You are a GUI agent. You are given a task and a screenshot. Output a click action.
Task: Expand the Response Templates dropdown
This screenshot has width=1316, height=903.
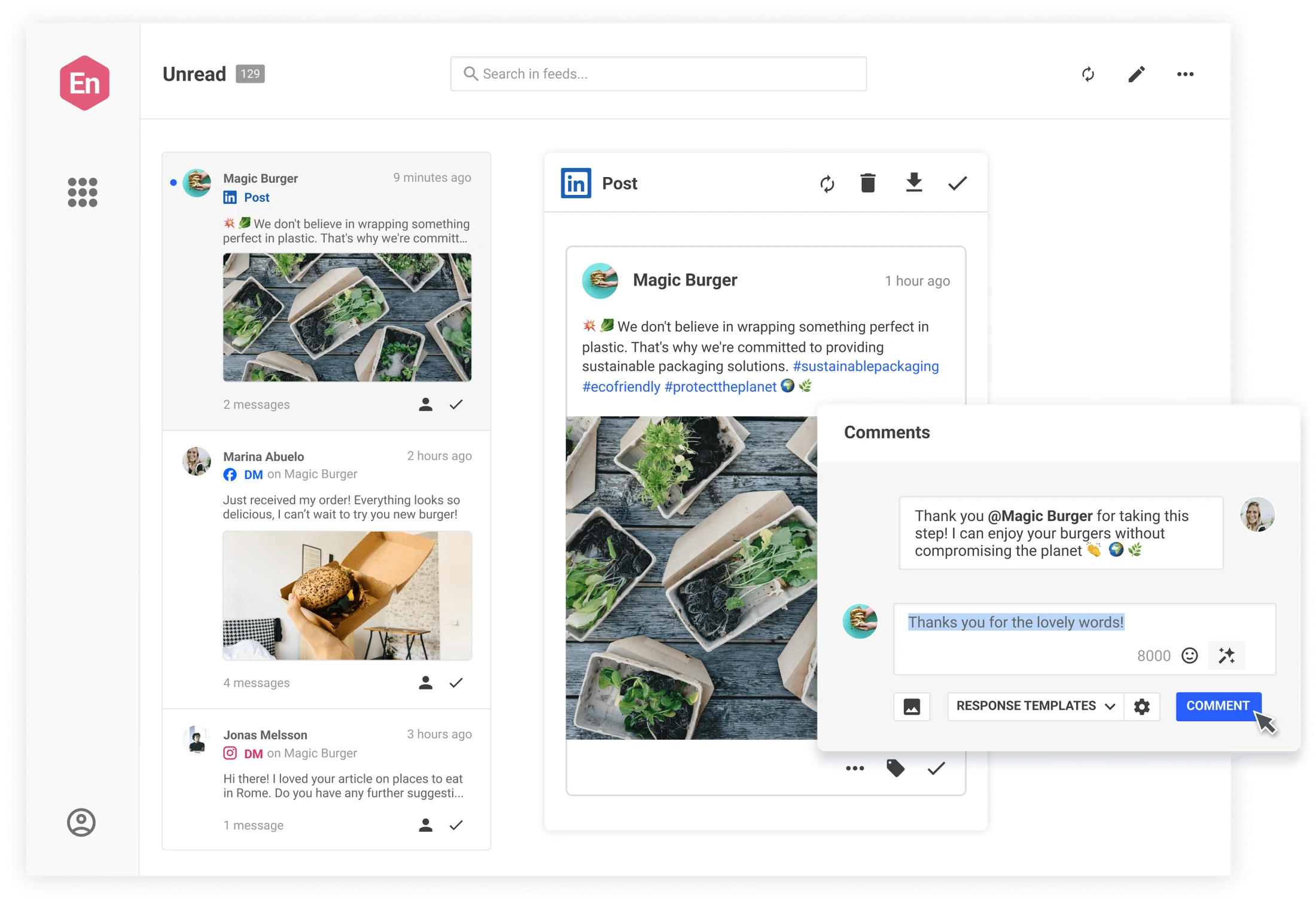point(1035,706)
